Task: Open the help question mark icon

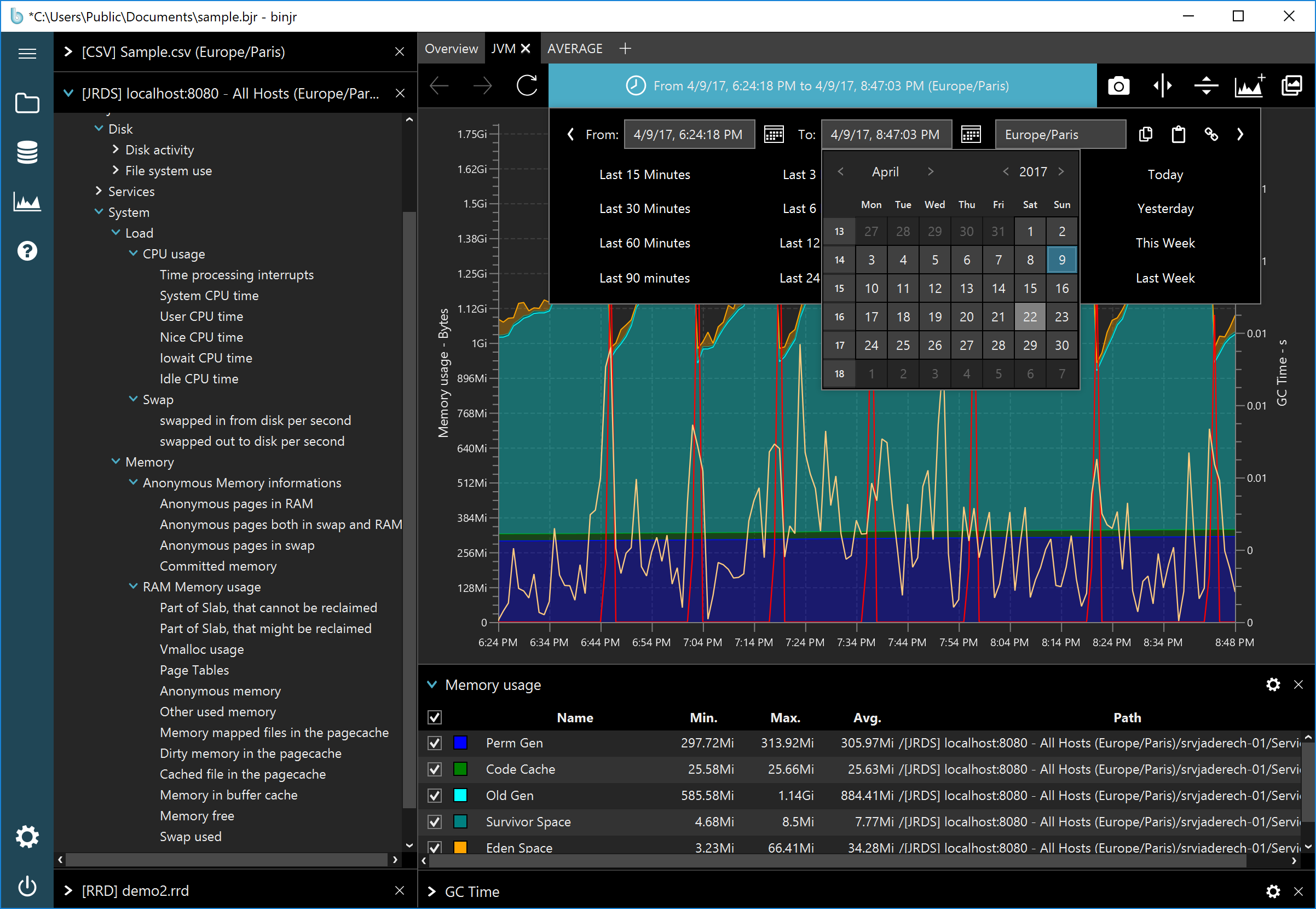Action: (x=27, y=251)
